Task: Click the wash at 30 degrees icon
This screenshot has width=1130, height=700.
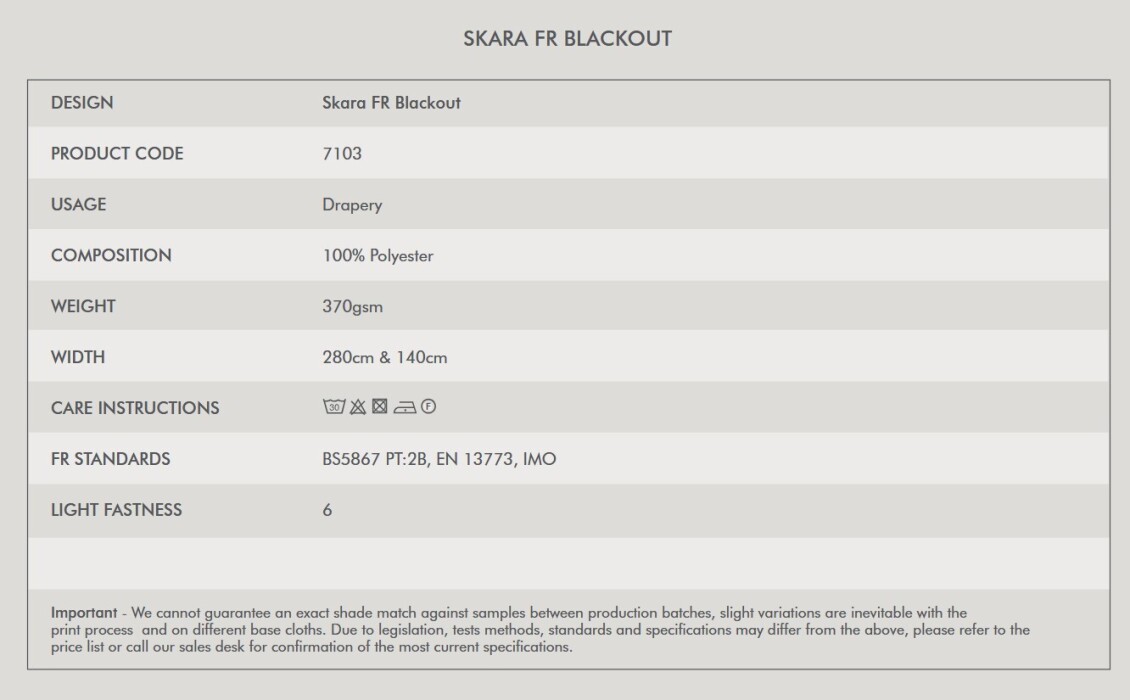Action: click(334, 407)
